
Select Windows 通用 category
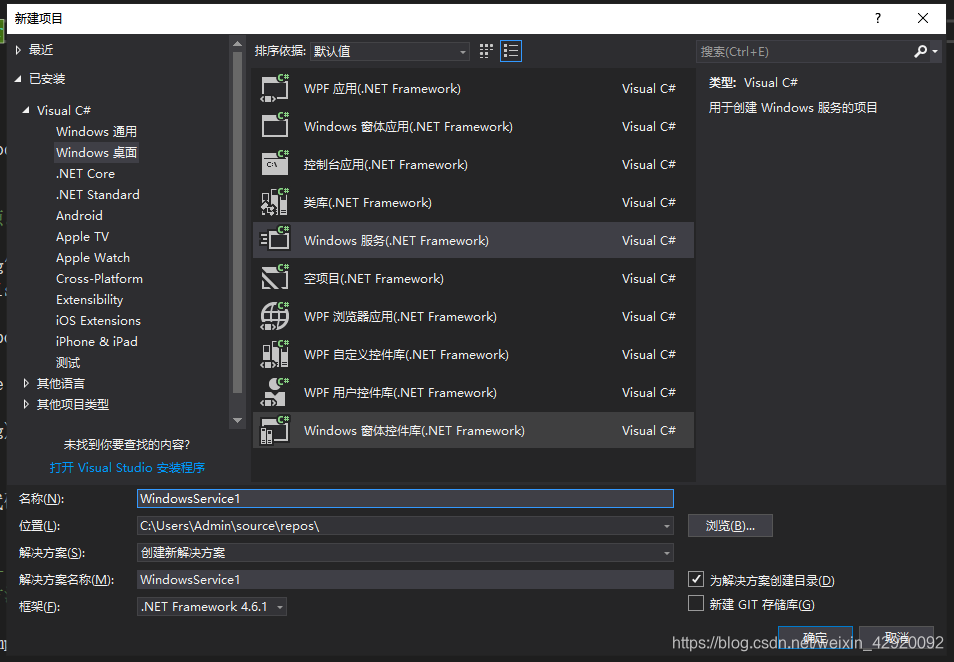coord(96,131)
